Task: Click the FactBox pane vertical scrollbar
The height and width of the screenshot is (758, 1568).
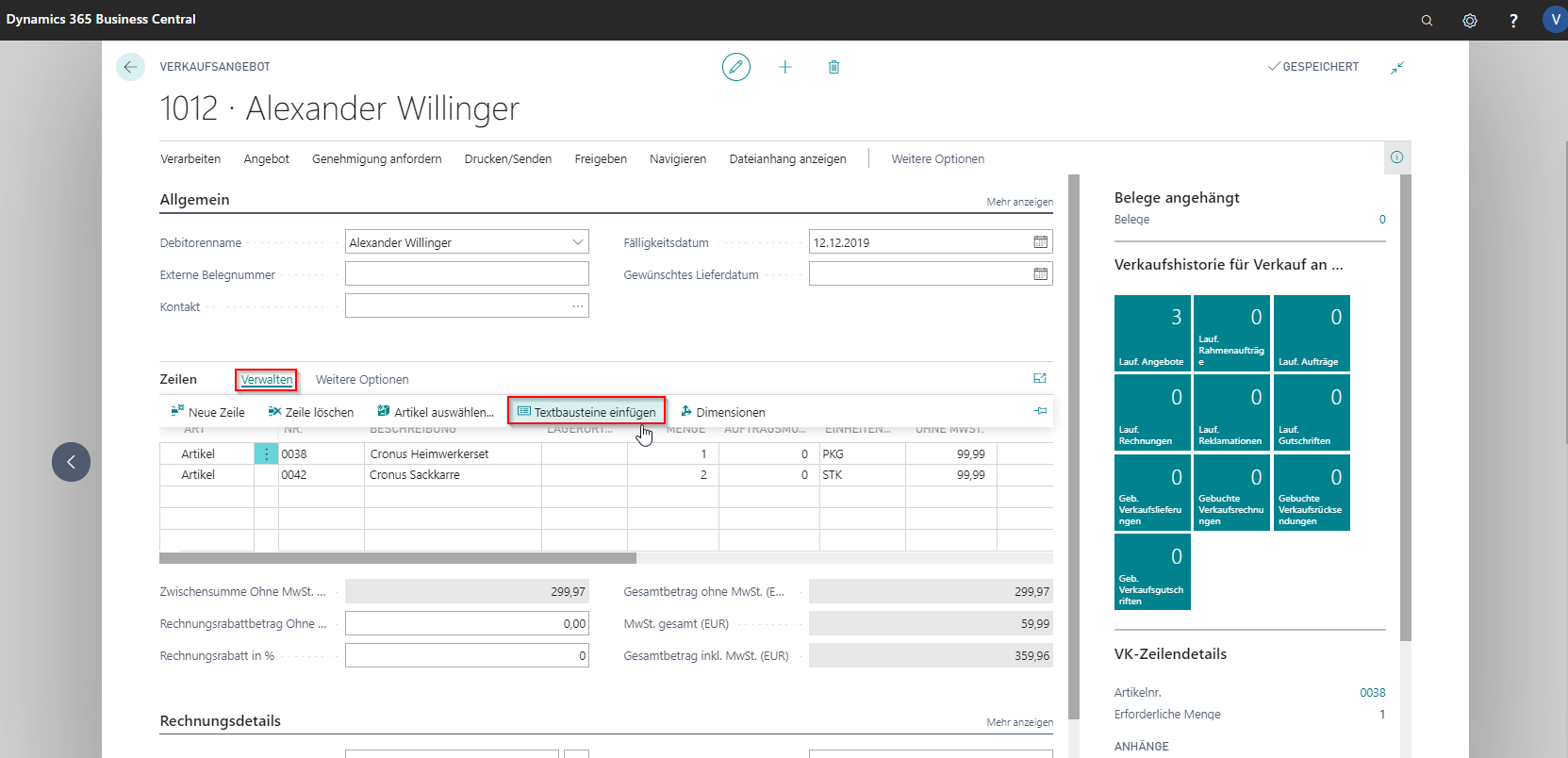Action: point(1406,407)
